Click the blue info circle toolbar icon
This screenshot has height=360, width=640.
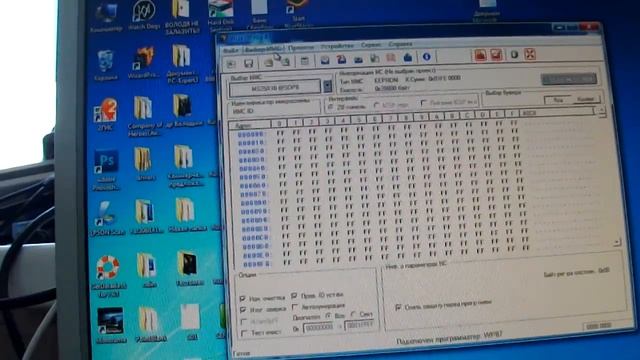click(427, 57)
